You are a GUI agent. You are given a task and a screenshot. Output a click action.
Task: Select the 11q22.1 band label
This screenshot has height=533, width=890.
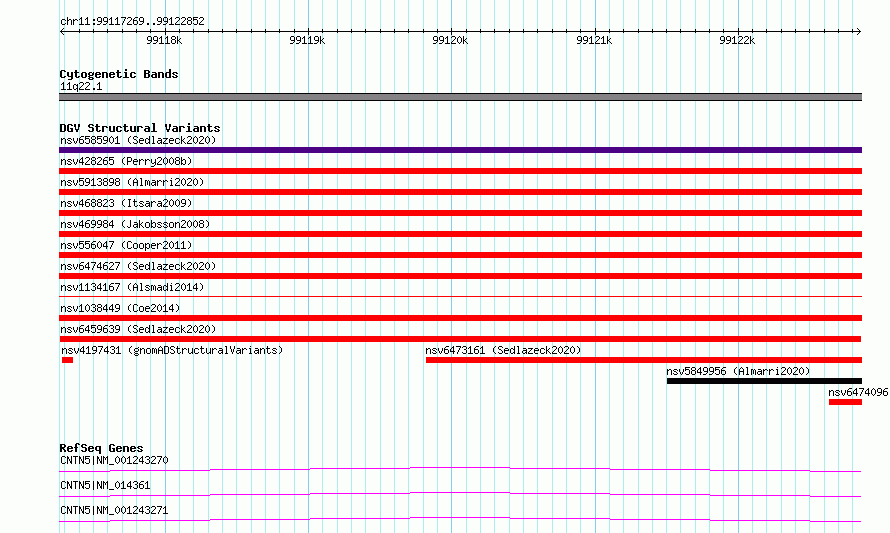click(81, 86)
